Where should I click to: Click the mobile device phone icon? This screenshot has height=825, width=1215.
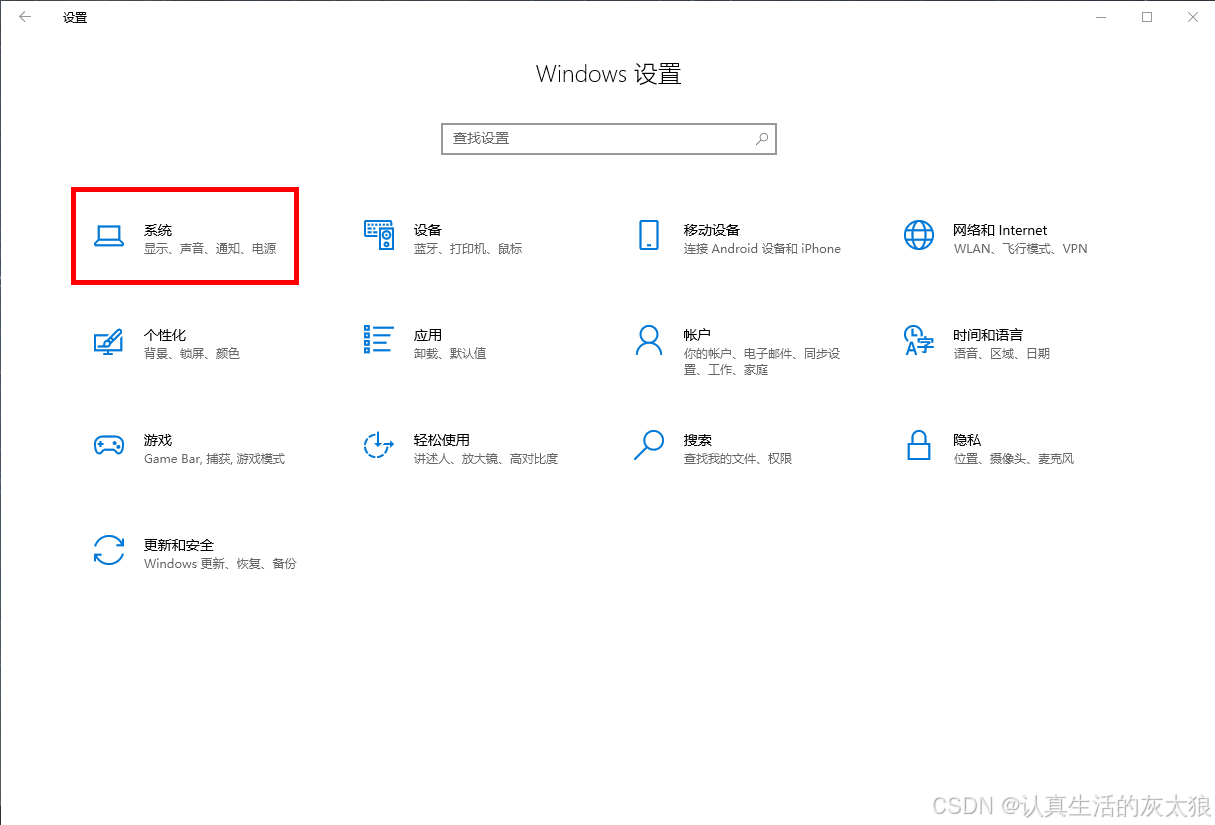point(649,235)
